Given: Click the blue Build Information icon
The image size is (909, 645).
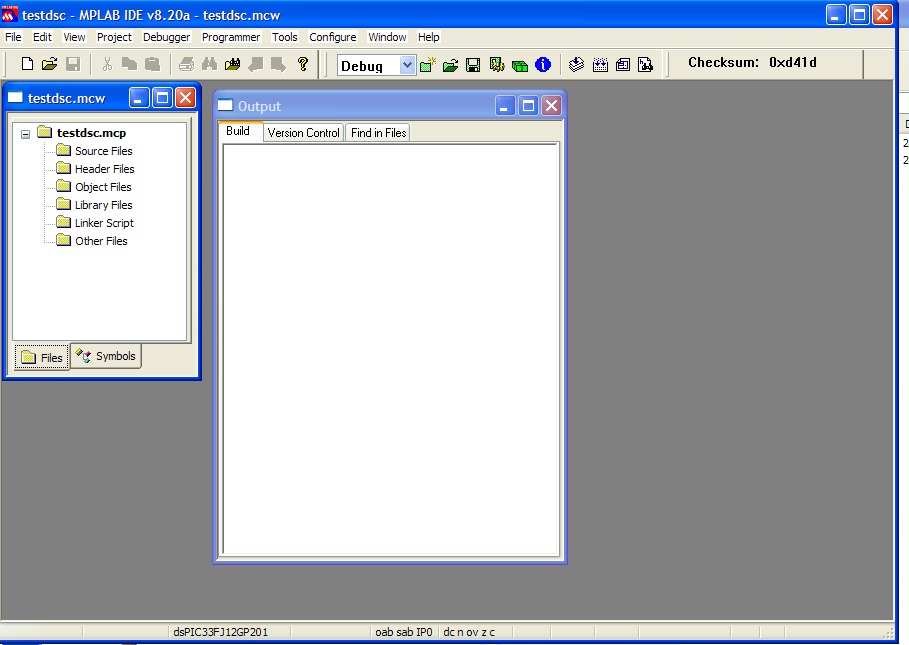Looking at the screenshot, I should [x=543, y=65].
